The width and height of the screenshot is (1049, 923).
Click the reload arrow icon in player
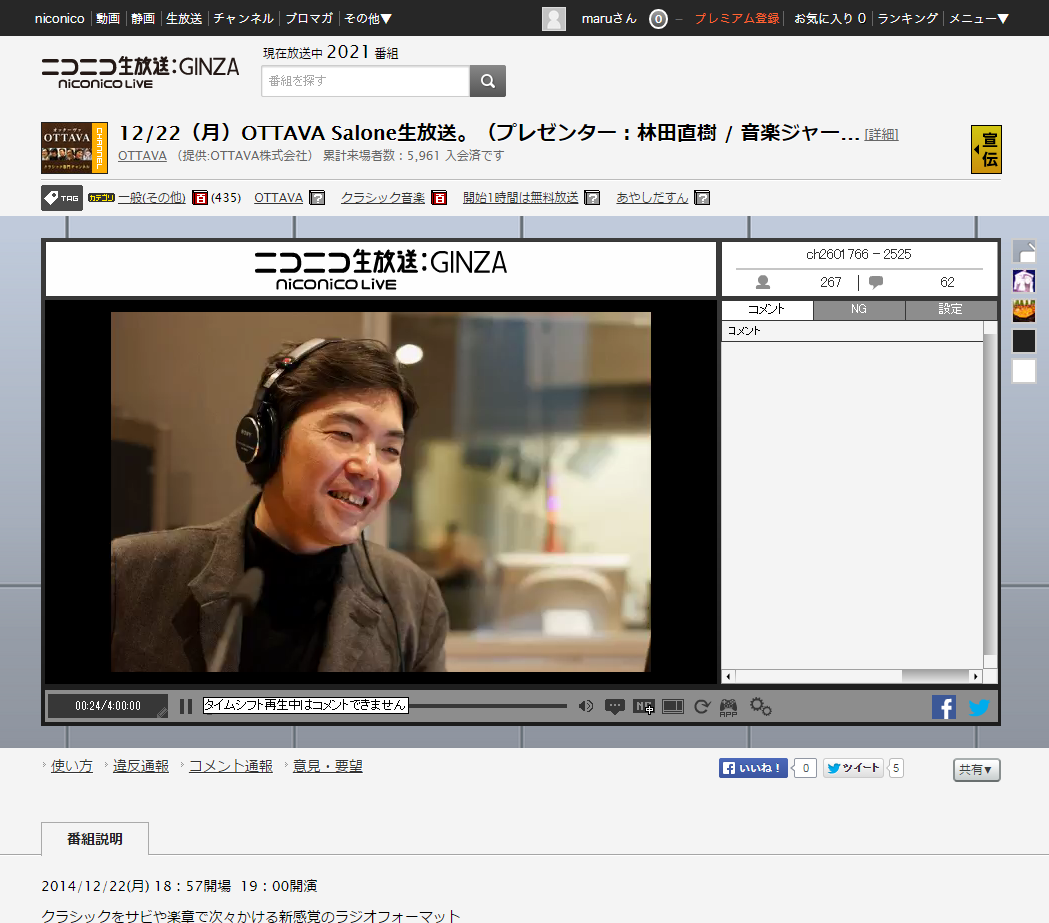click(702, 707)
